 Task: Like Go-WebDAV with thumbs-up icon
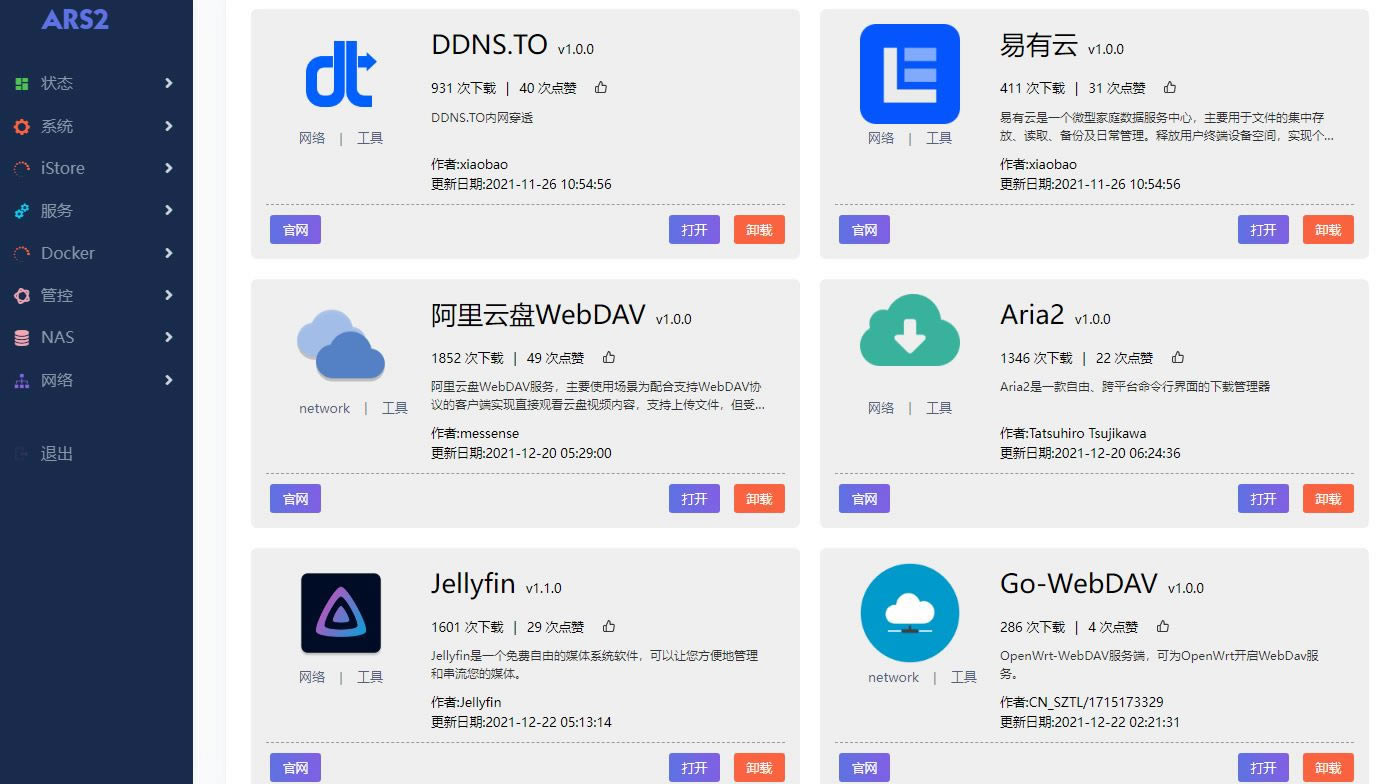point(1163,627)
